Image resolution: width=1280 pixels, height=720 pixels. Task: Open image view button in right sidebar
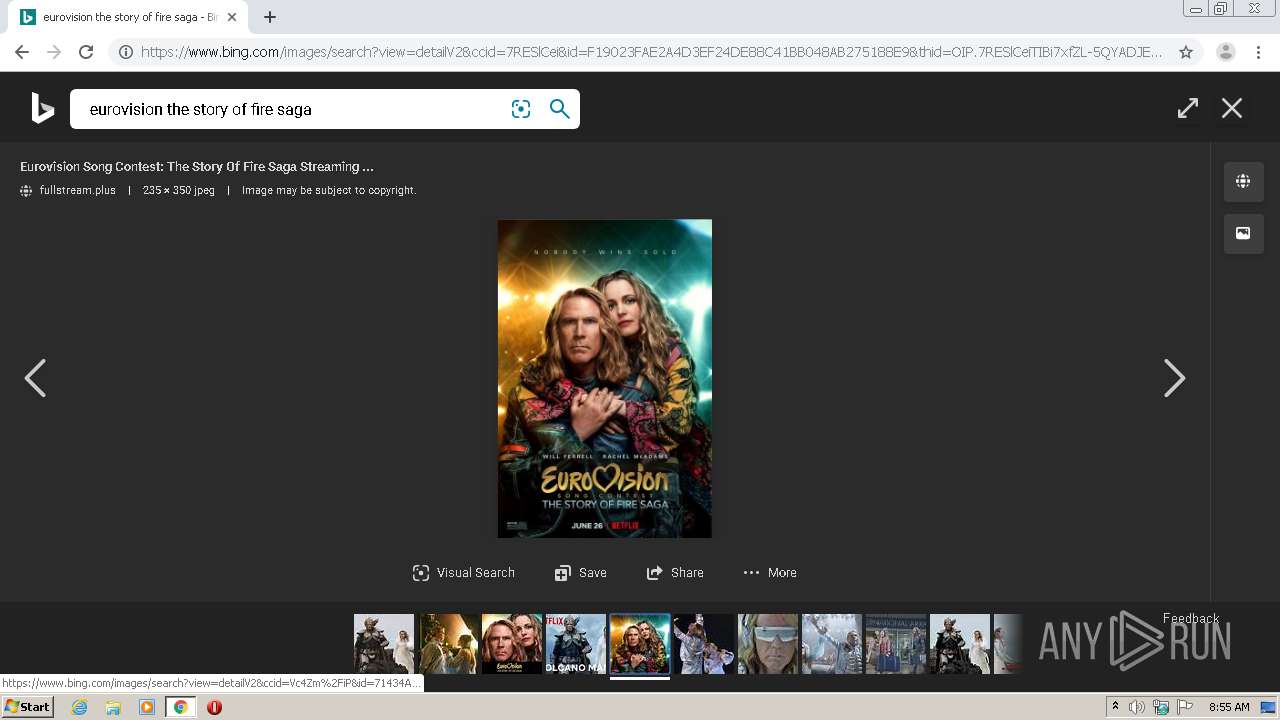[x=1243, y=233]
